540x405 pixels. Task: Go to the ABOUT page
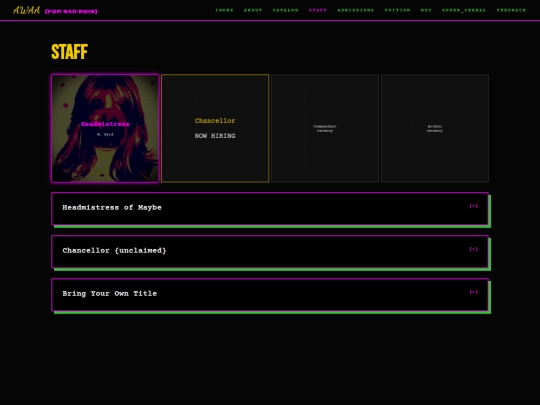pyautogui.click(x=253, y=10)
